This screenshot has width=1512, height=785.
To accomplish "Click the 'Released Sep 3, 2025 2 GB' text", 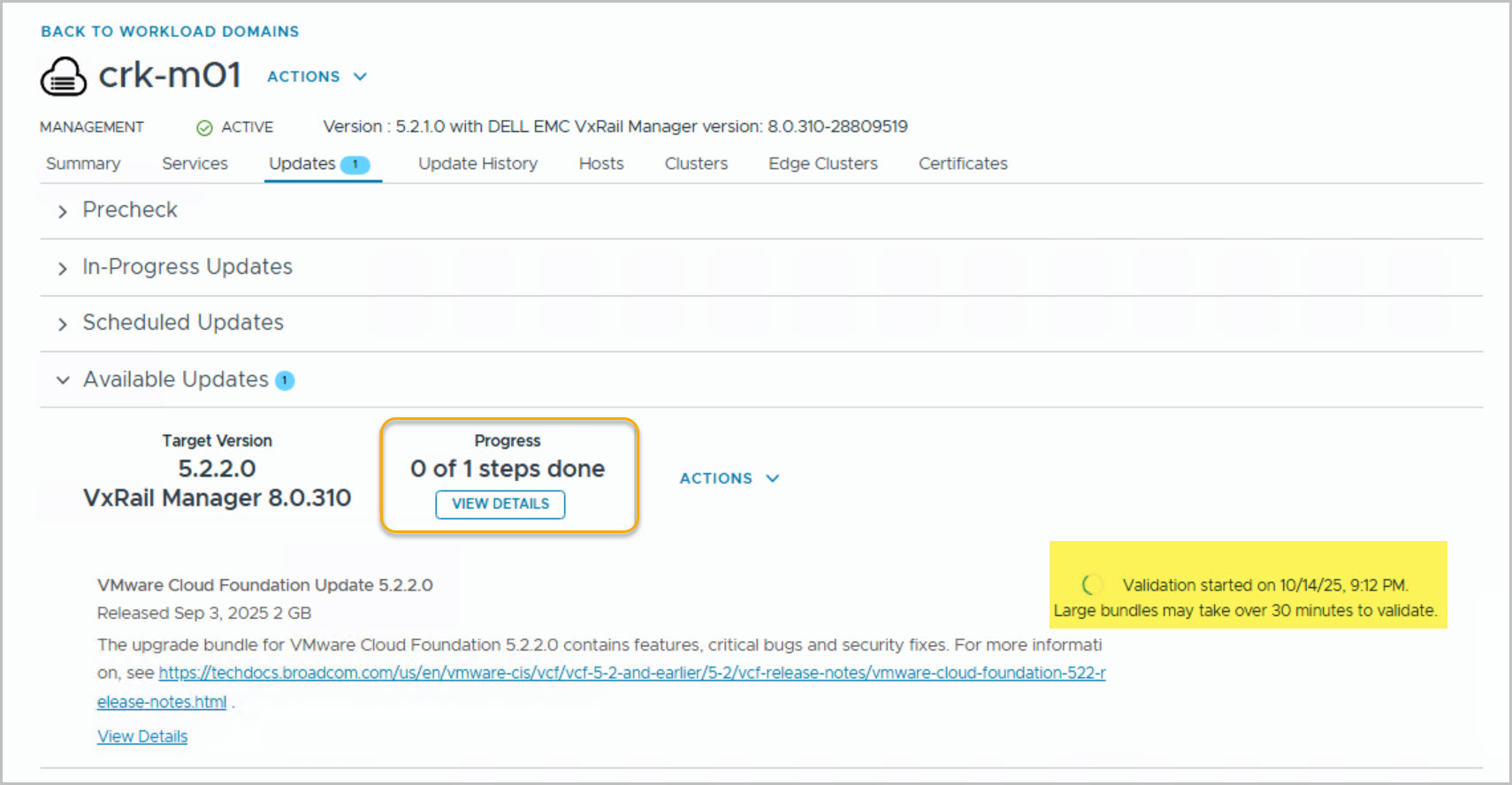I will point(204,614).
